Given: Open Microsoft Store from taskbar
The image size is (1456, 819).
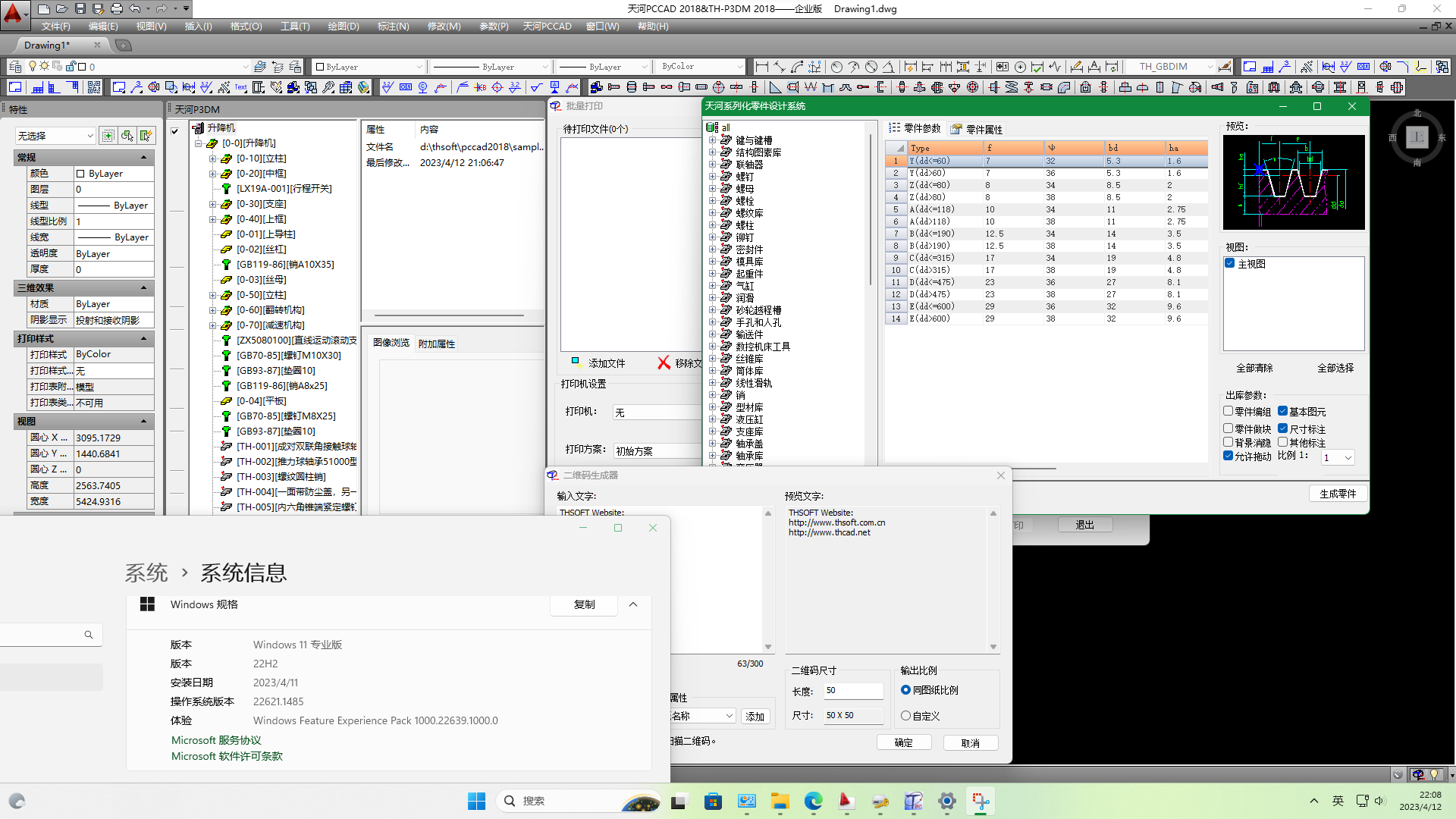Looking at the screenshot, I should [x=713, y=801].
